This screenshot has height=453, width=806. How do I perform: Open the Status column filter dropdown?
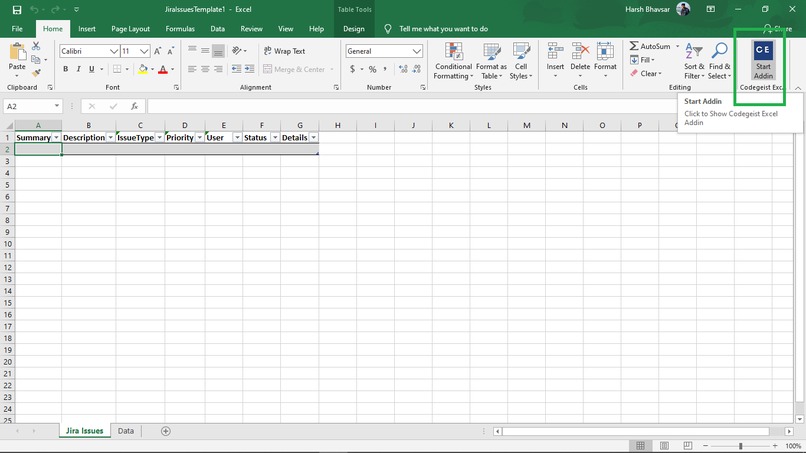tap(275, 138)
